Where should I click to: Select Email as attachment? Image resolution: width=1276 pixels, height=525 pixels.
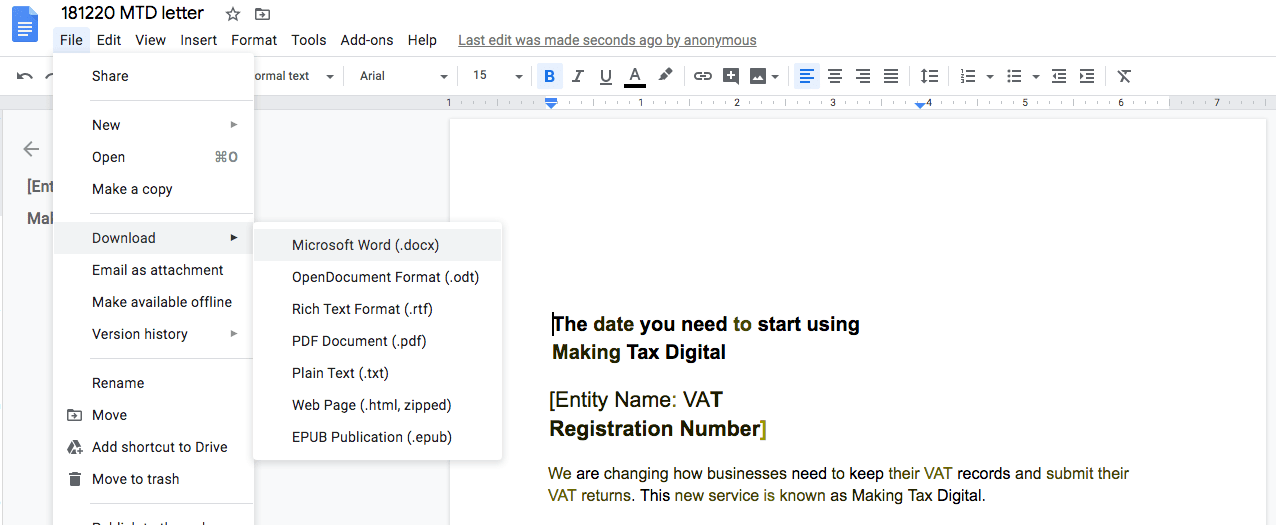(154, 270)
